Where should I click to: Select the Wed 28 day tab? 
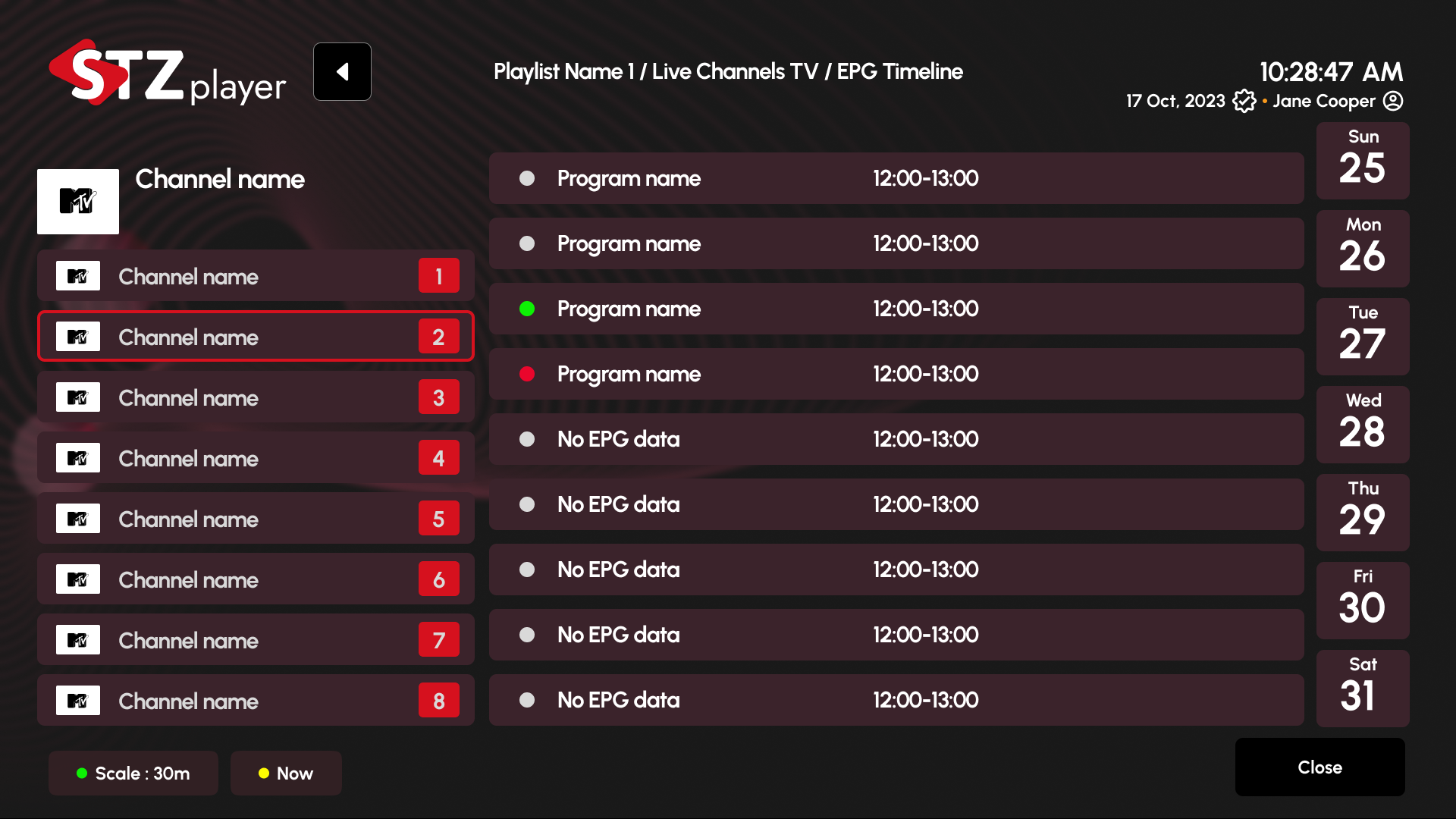coord(1363,425)
